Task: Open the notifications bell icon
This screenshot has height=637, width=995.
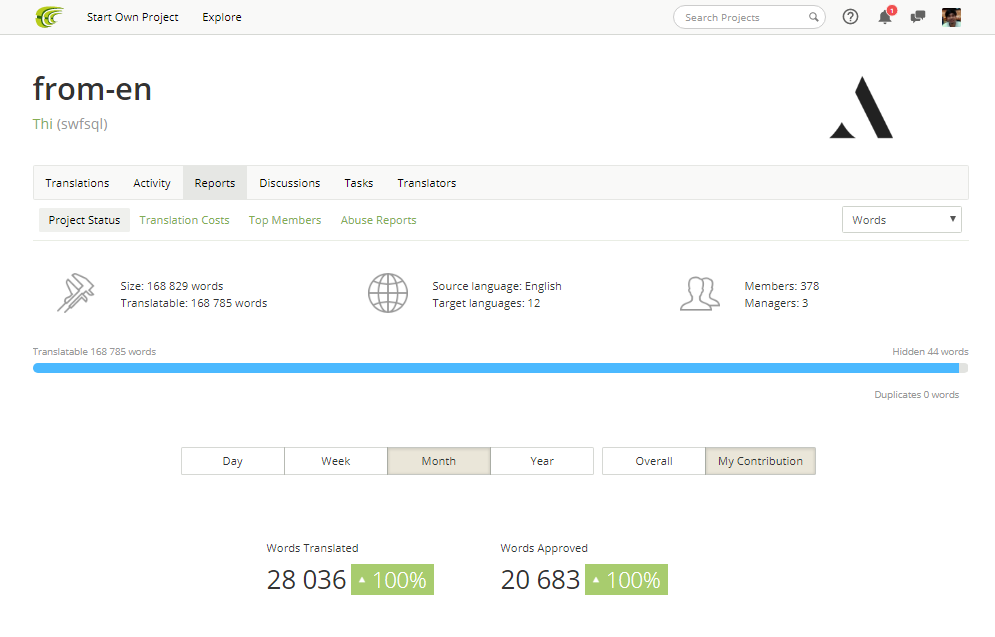Action: tap(885, 17)
